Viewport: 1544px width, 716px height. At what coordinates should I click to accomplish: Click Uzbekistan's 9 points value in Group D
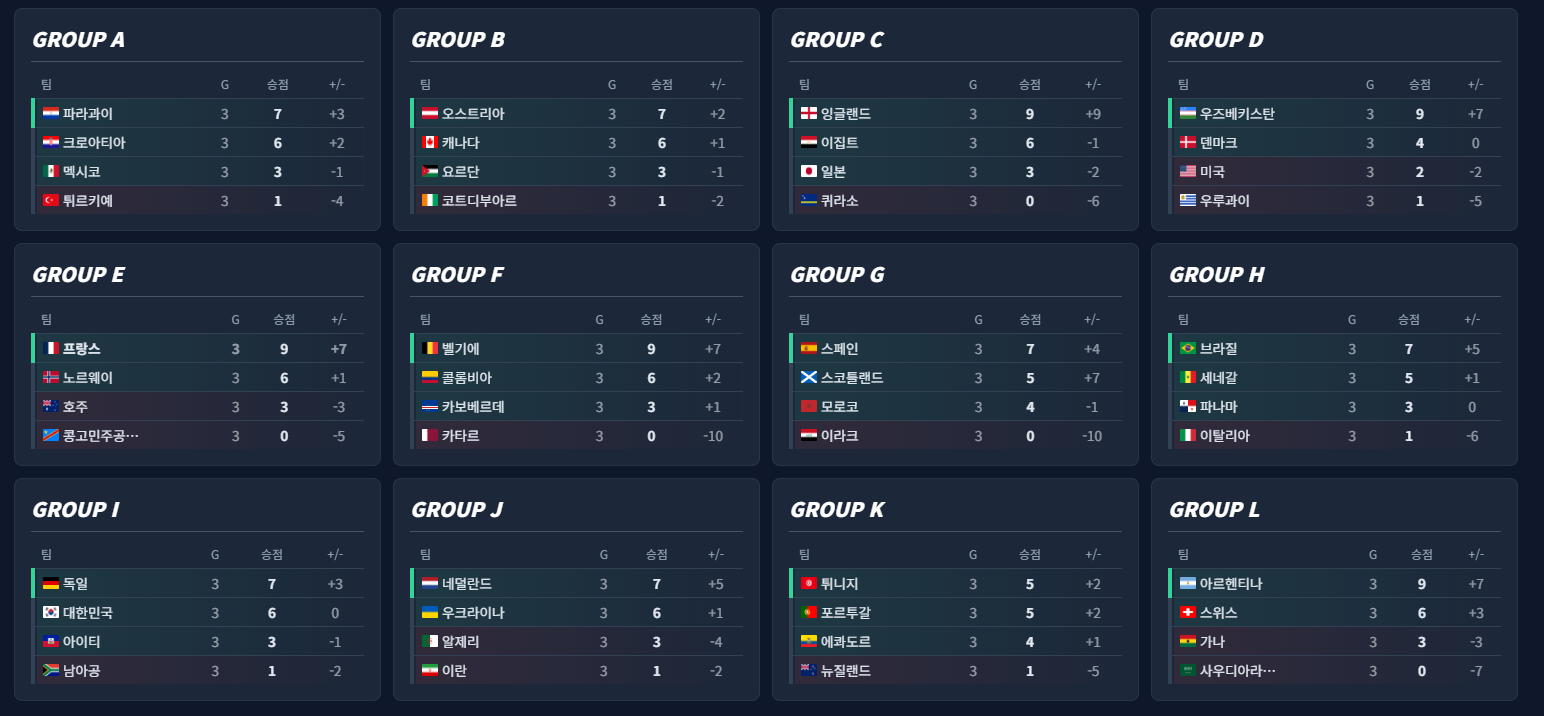click(1419, 114)
